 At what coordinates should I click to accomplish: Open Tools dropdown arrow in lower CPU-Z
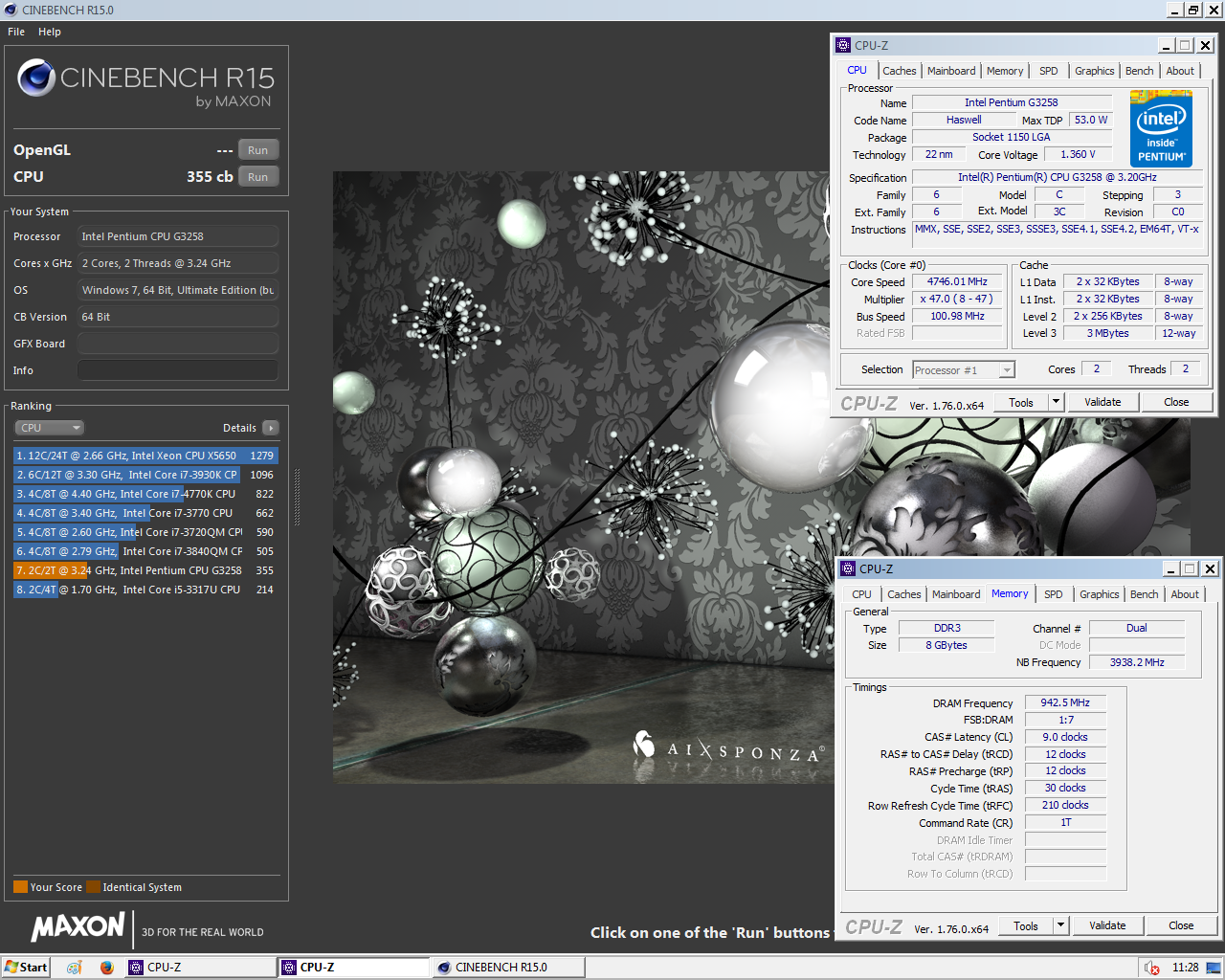point(1061,926)
